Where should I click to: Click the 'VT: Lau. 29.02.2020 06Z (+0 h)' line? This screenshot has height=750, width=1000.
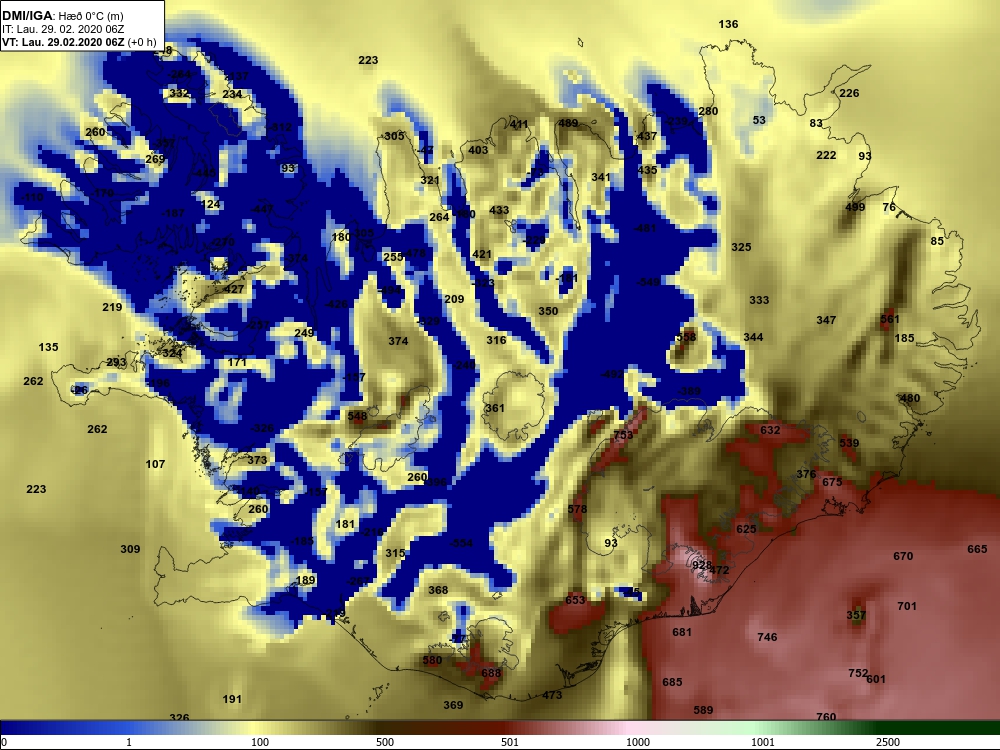point(79,42)
